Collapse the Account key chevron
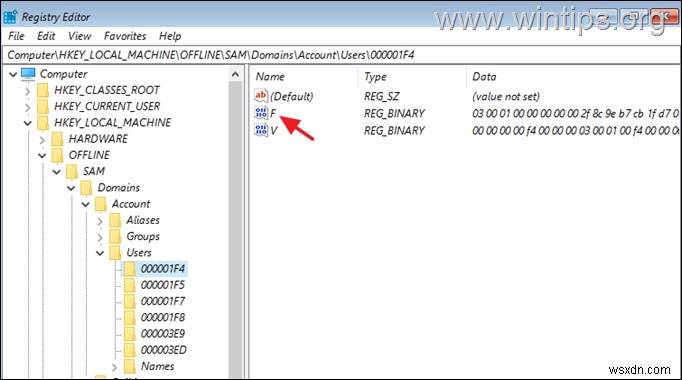Image resolution: width=682 pixels, height=380 pixels. 85,204
